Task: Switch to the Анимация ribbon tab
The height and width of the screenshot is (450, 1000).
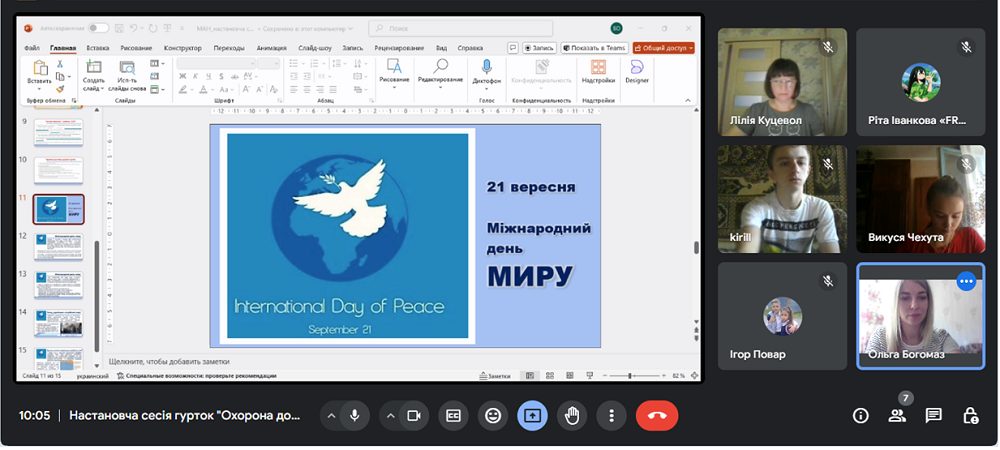Action: tap(272, 48)
